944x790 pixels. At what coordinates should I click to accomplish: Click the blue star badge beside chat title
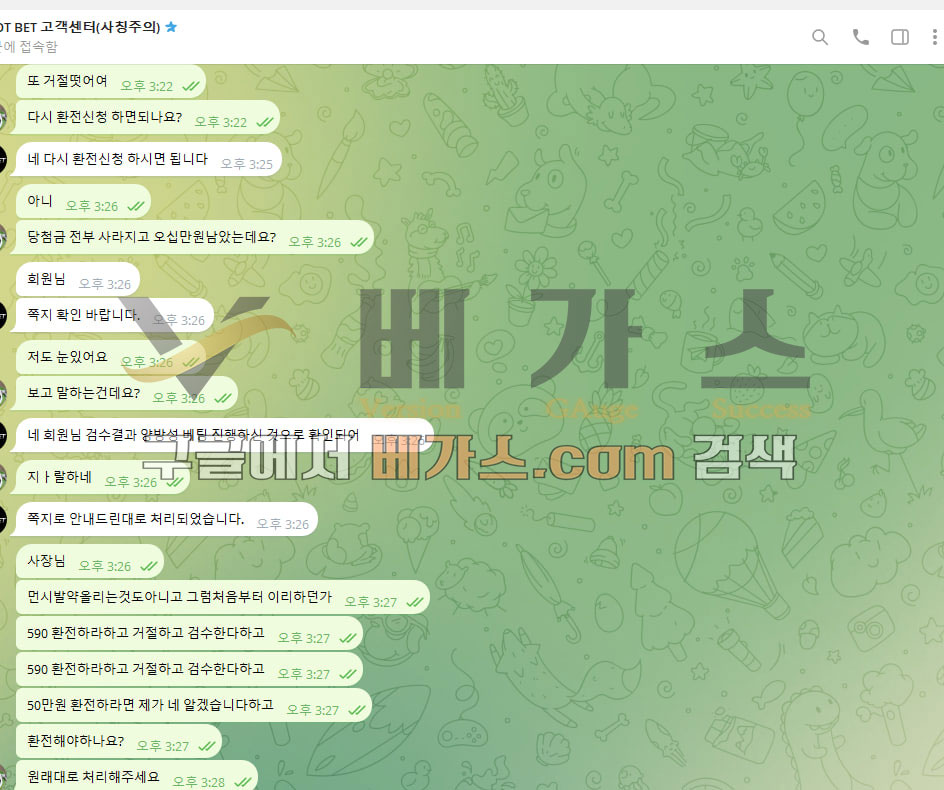point(171,26)
